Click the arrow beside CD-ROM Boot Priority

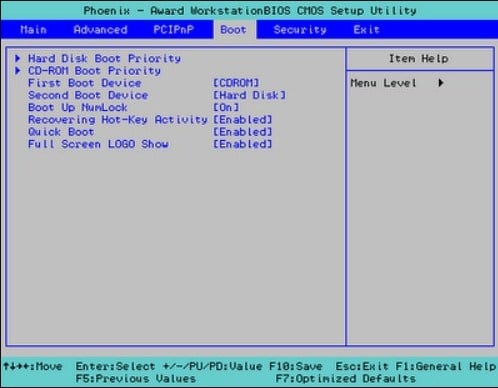point(18,71)
